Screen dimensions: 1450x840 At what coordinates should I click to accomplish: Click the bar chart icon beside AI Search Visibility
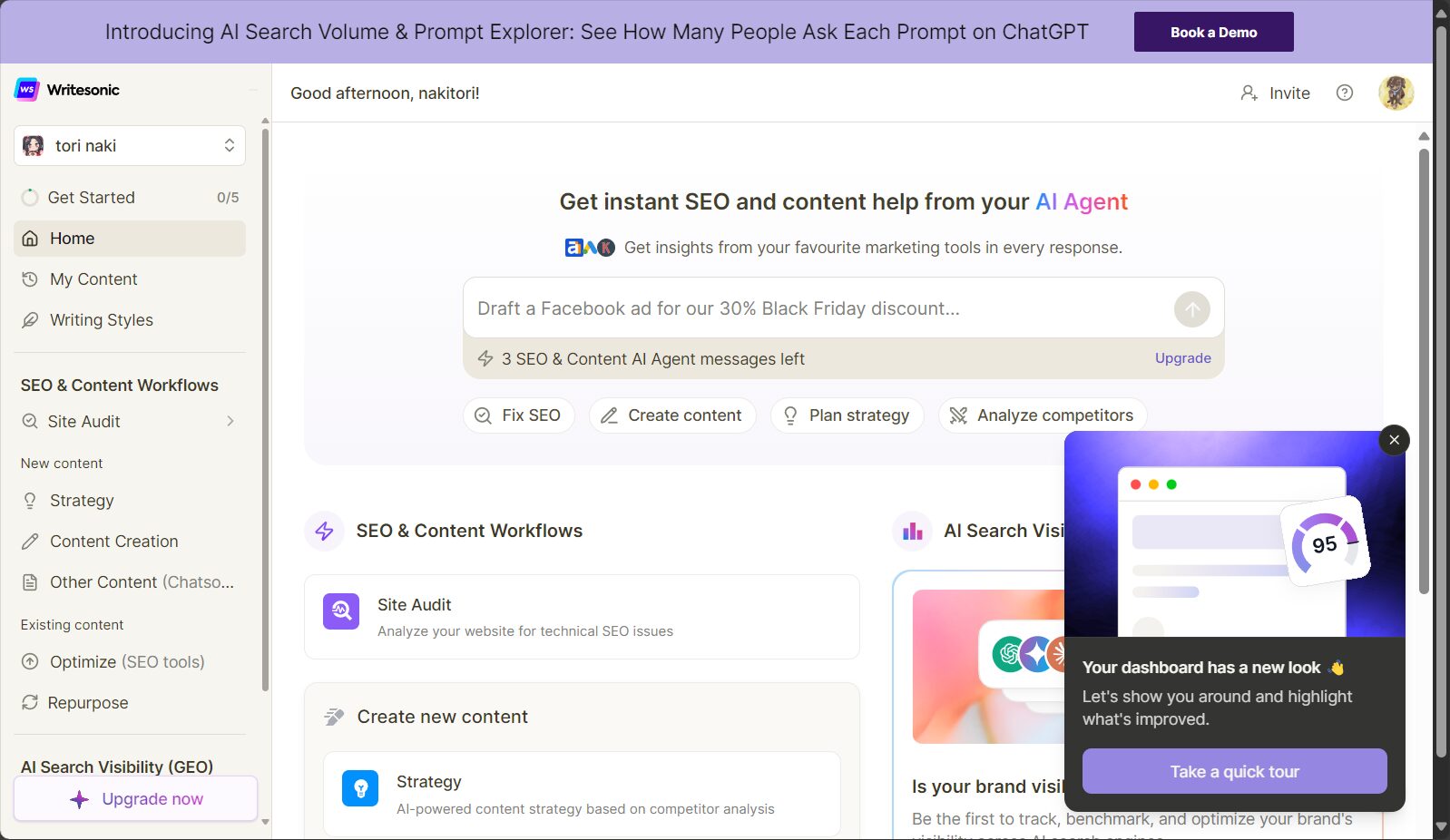pyautogui.click(x=912, y=532)
